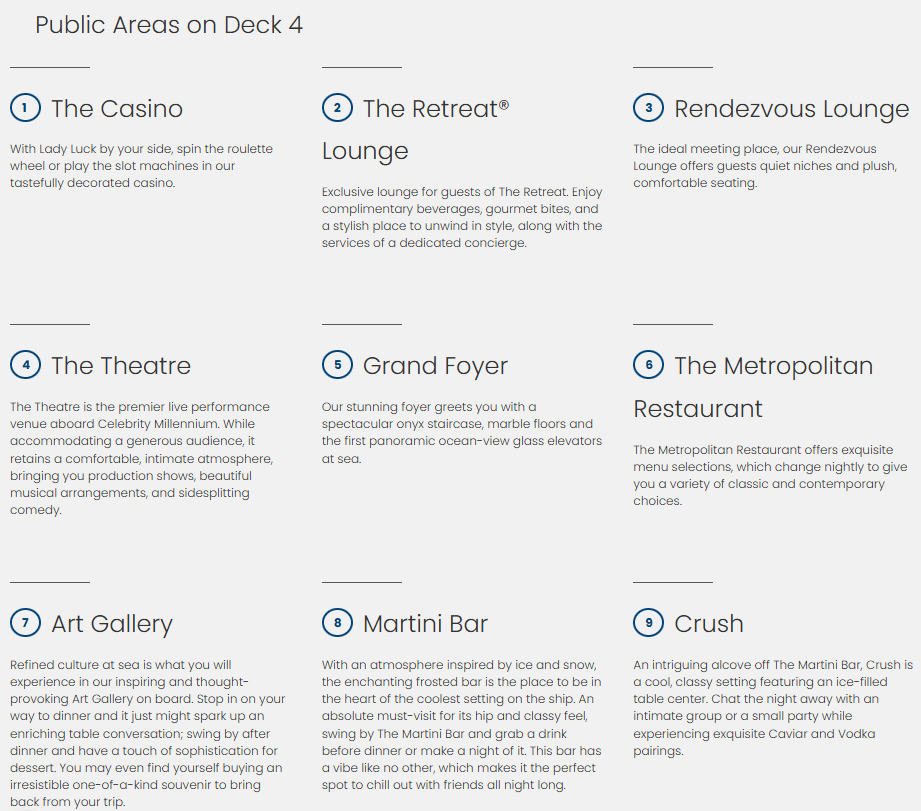Click The Theatre heading
This screenshot has width=921, height=811.
click(x=121, y=366)
